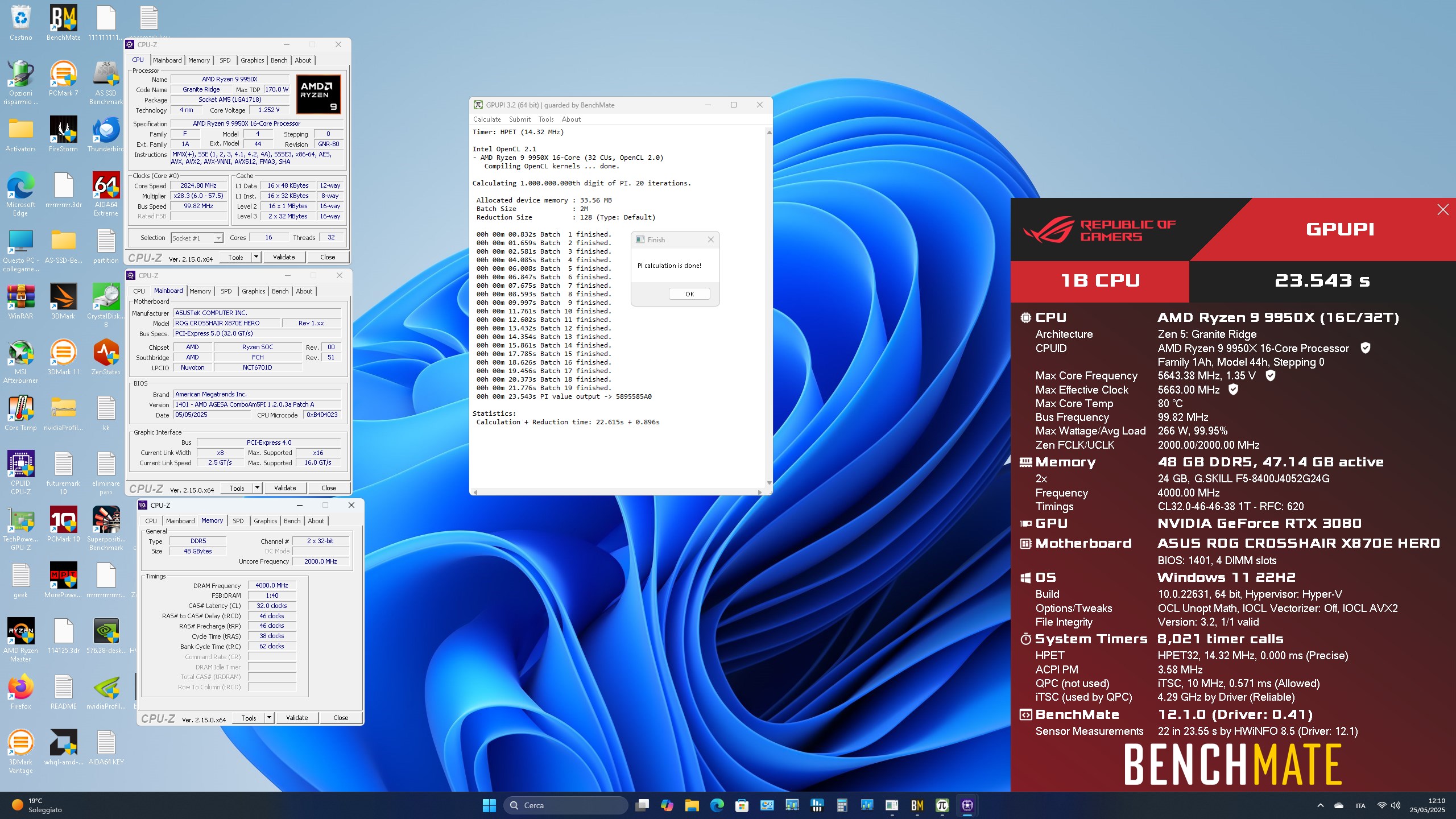Switch to Bench tab in top CPU-Z window

click(279, 60)
